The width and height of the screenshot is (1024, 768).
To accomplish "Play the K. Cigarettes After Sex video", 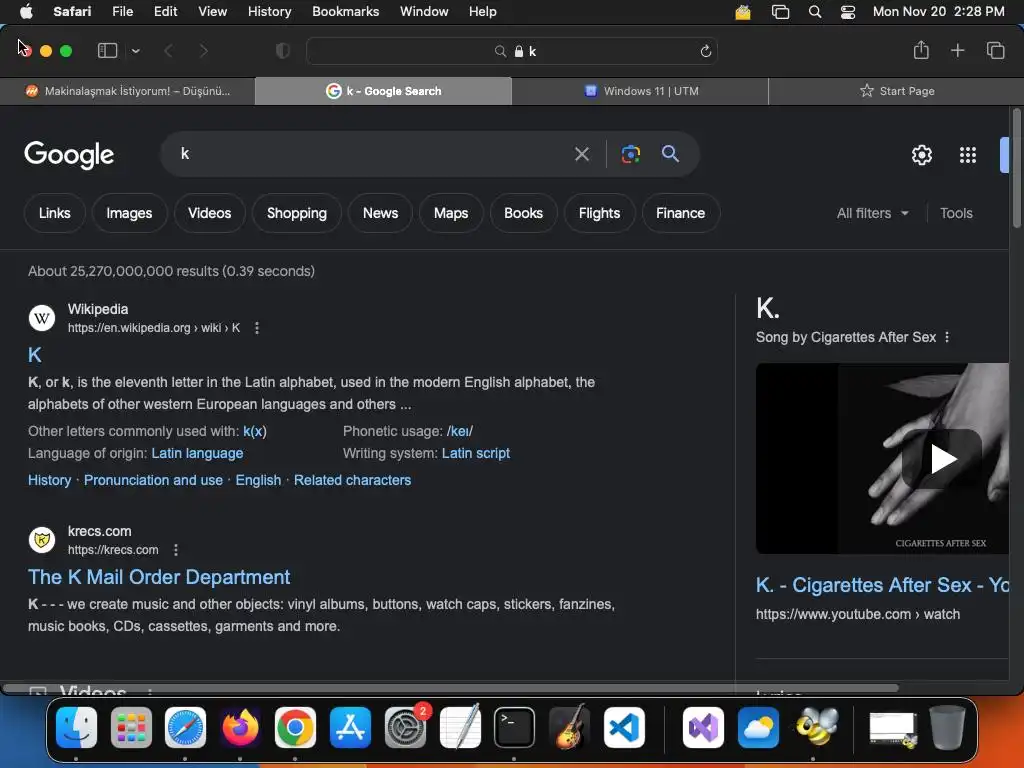I will pos(941,458).
